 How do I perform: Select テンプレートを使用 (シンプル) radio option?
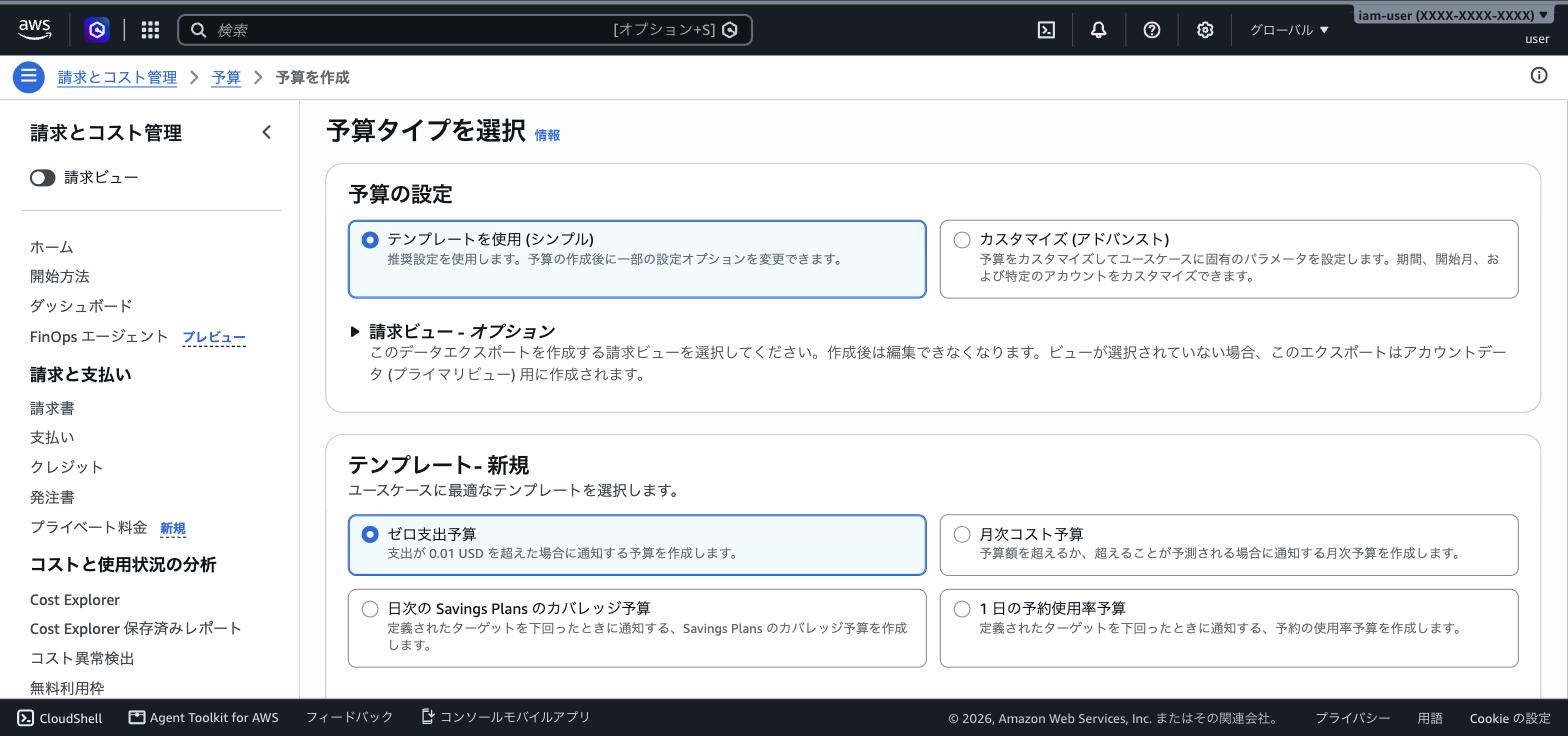370,240
